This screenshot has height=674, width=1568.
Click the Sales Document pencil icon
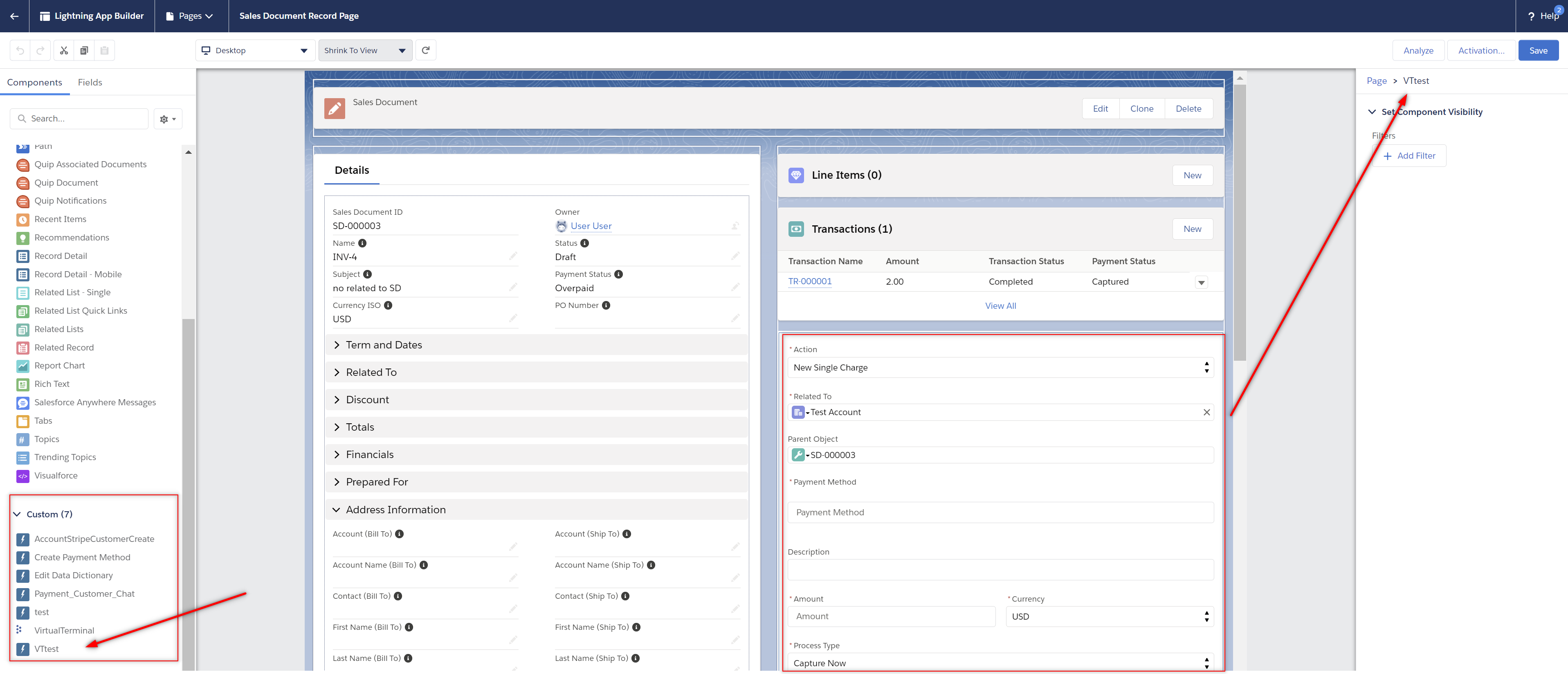[x=334, y=108]
